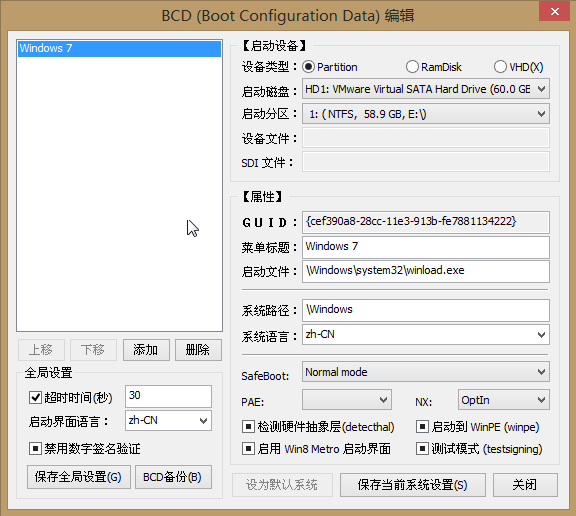Open the 启动磁盘 HD1 VMware drive dropdown
Screen dimensions: 576x516
(x=426, y=89)
